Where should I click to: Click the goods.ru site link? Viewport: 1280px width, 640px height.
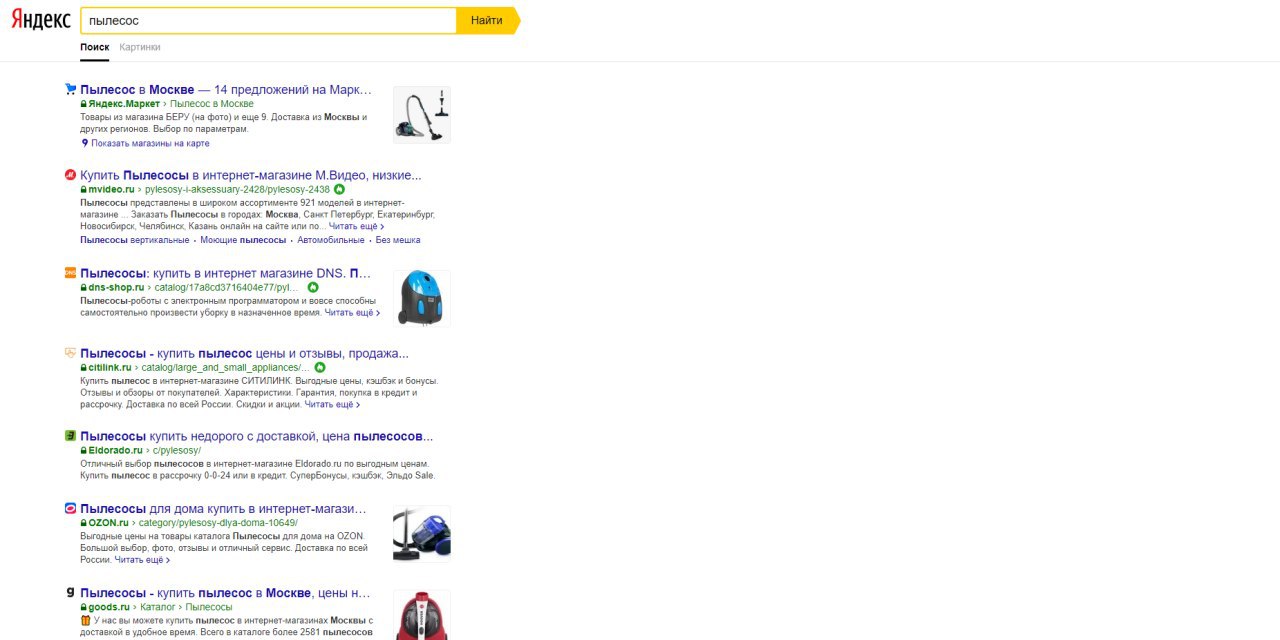coord(109,606)
